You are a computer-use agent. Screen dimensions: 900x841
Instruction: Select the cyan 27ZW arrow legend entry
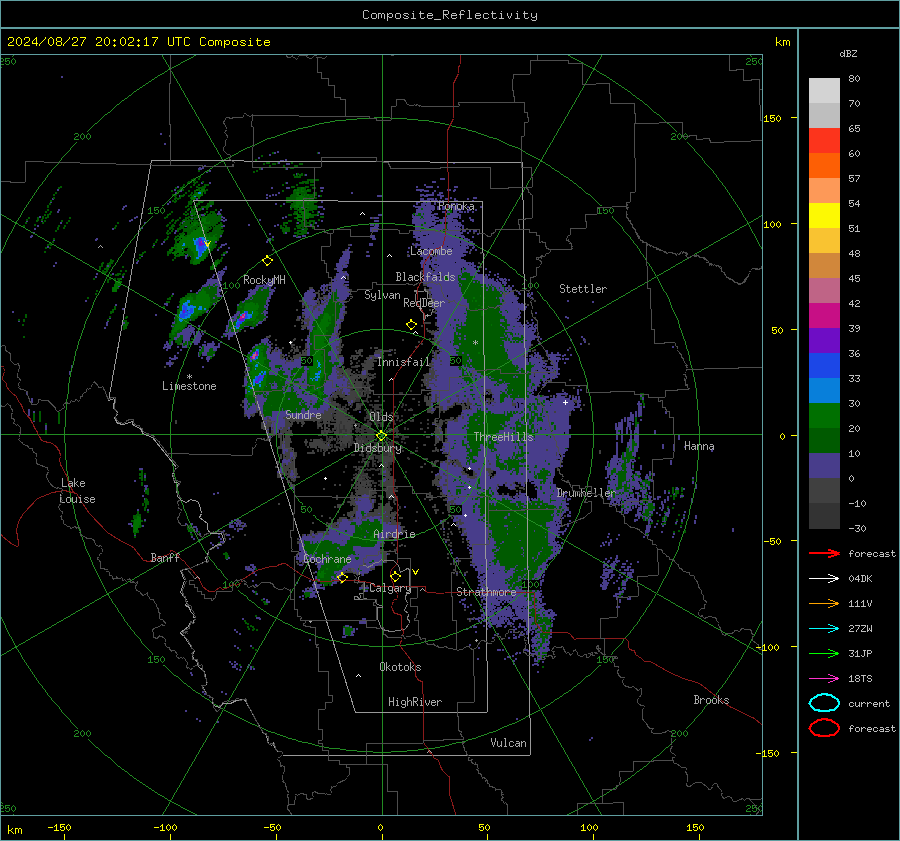click(824, 629)
